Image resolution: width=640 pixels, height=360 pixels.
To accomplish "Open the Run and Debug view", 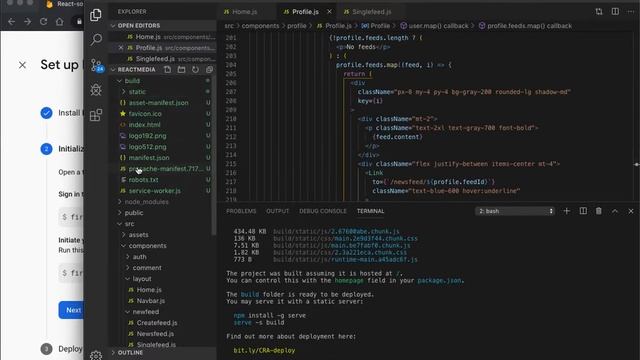I will point(96,90).
